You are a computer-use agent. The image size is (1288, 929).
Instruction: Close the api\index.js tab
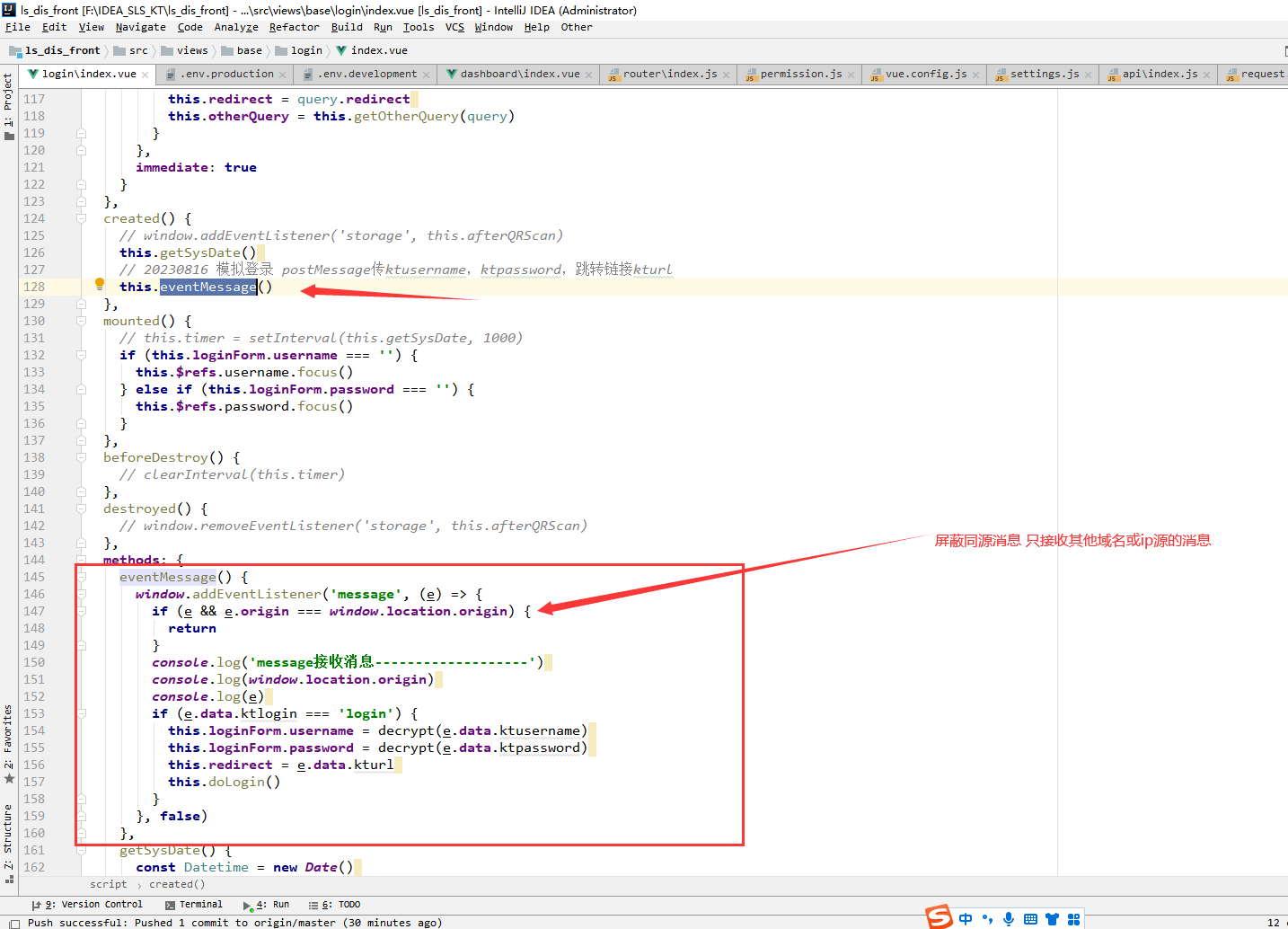coord(1207,75)
